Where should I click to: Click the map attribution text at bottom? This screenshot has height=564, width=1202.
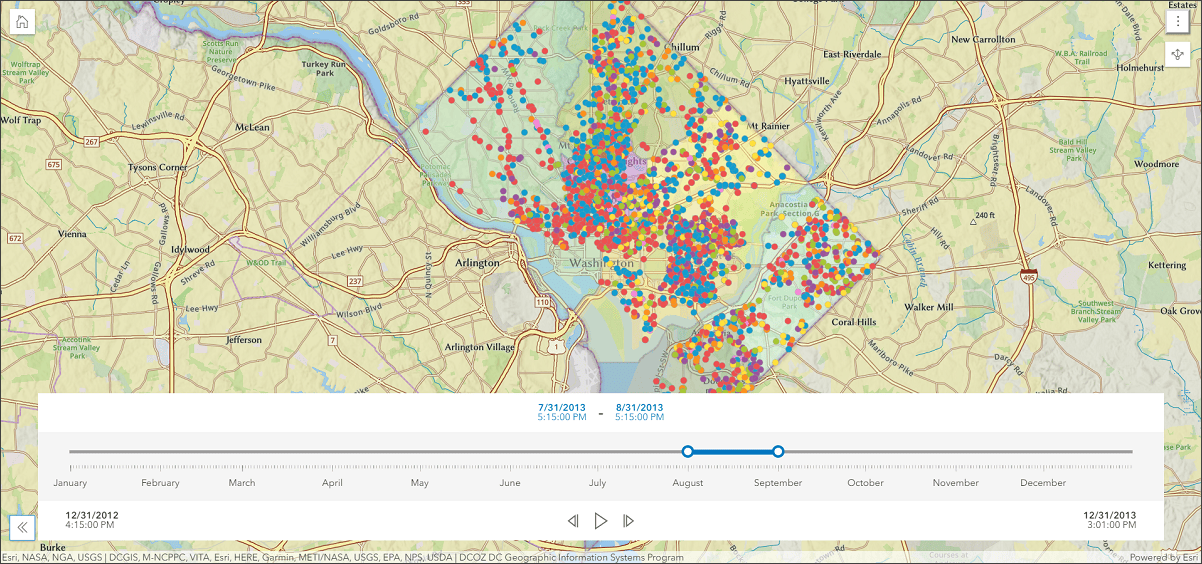[x=343, y=558]
